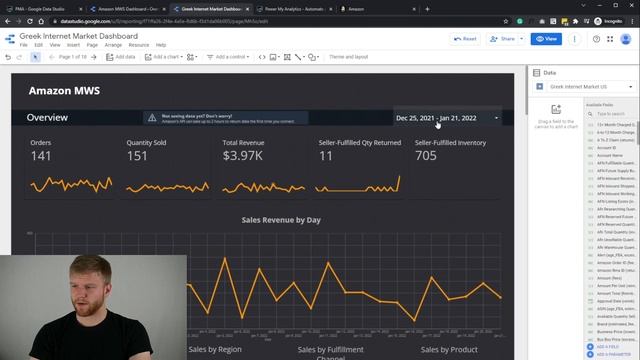The width and height of the screenshot is (640, 360).
Task: Open the File menu
Action: point(24,45)
